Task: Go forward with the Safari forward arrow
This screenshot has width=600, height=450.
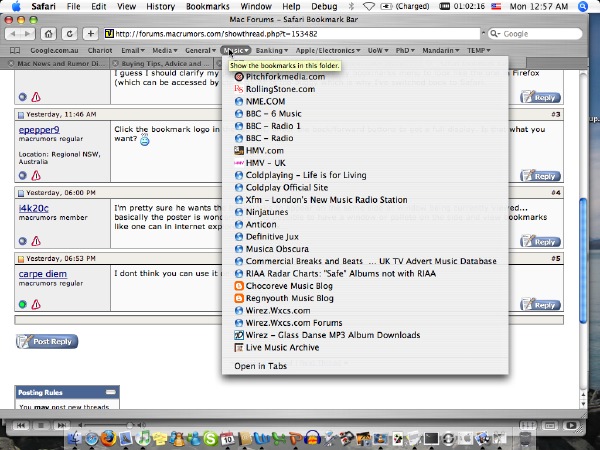Action: click(x=27, y=34)
